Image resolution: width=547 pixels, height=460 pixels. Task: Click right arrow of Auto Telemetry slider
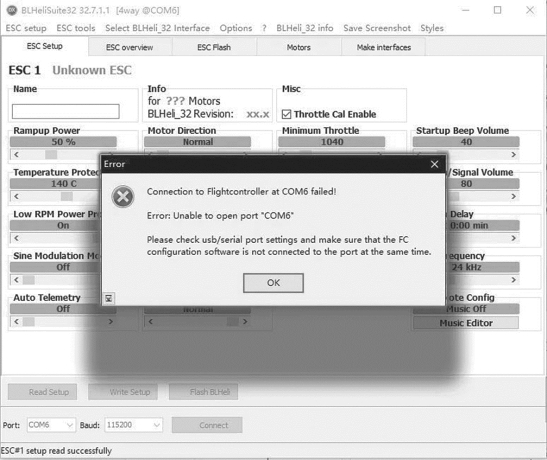point(111,322)
